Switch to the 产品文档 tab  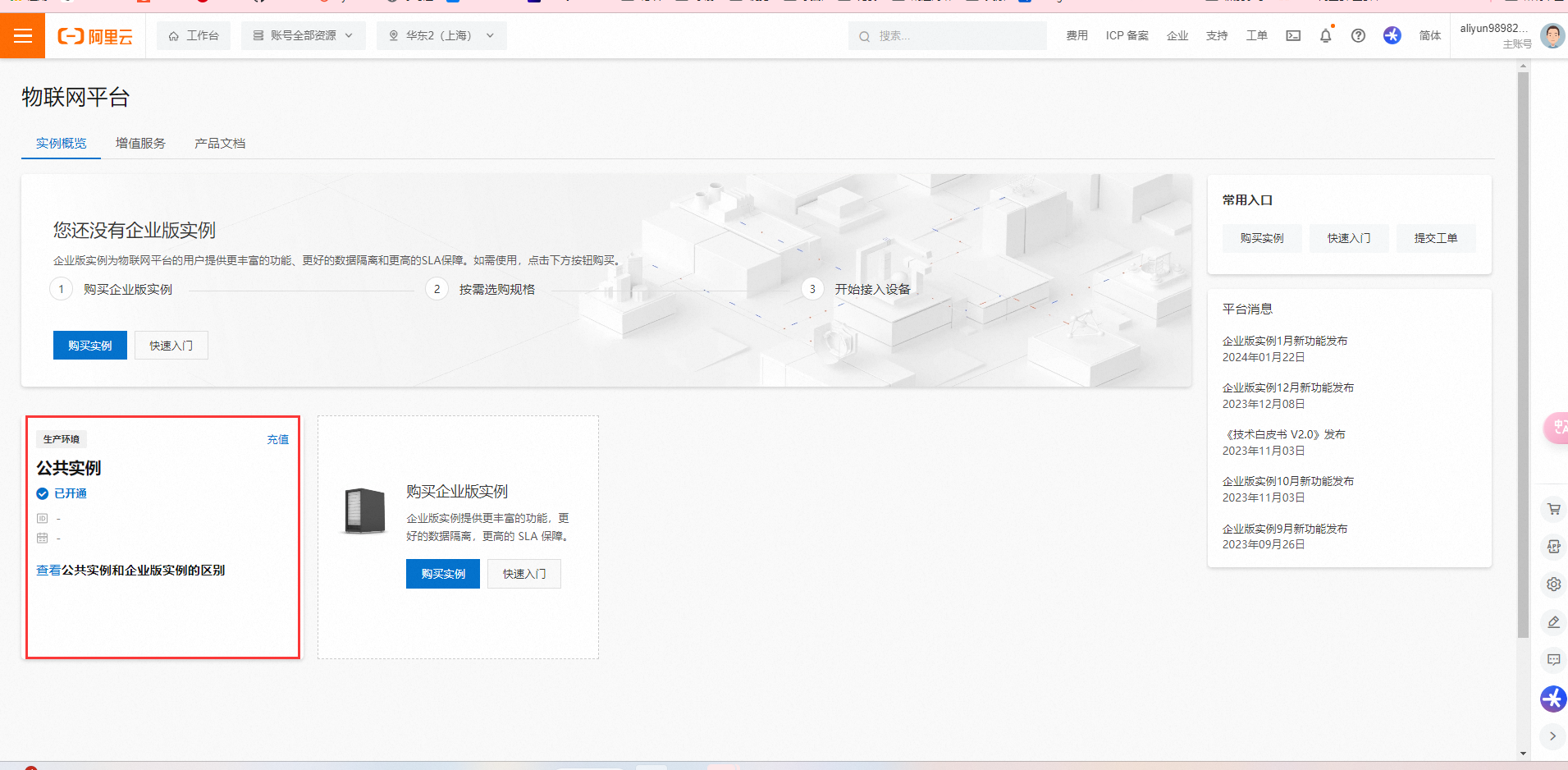220,144
